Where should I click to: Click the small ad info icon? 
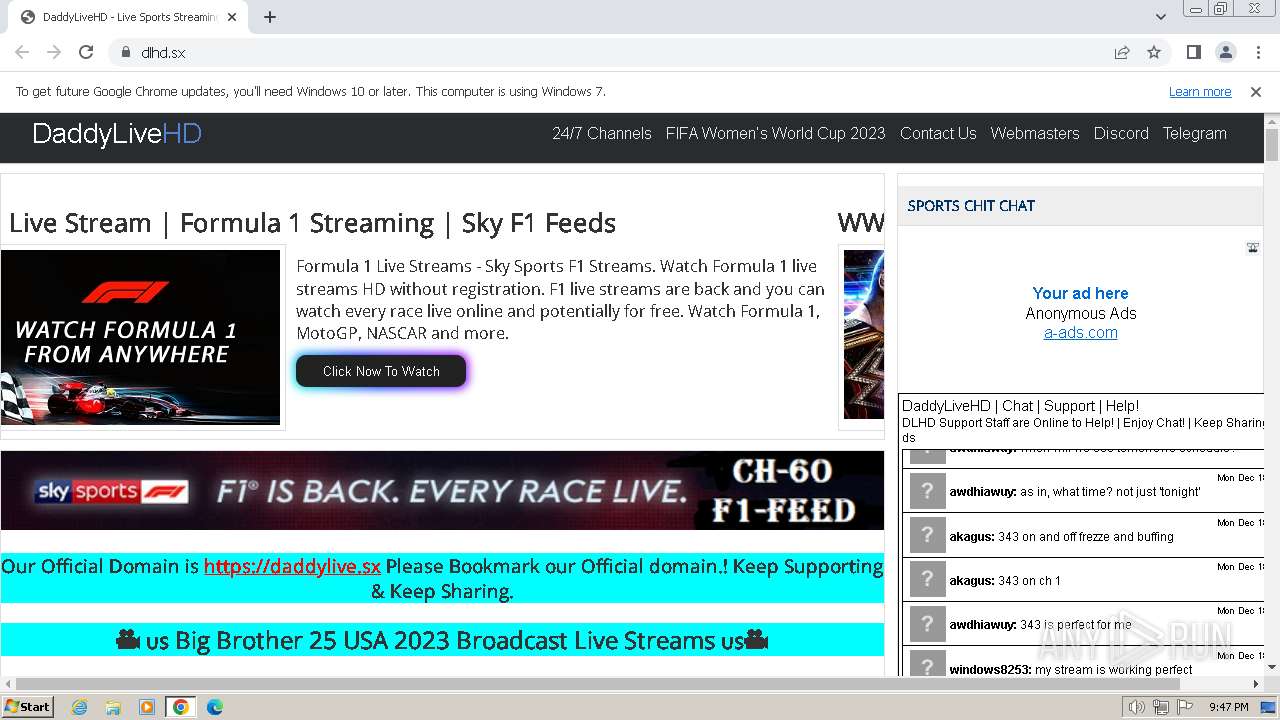tap(1252, 247)
